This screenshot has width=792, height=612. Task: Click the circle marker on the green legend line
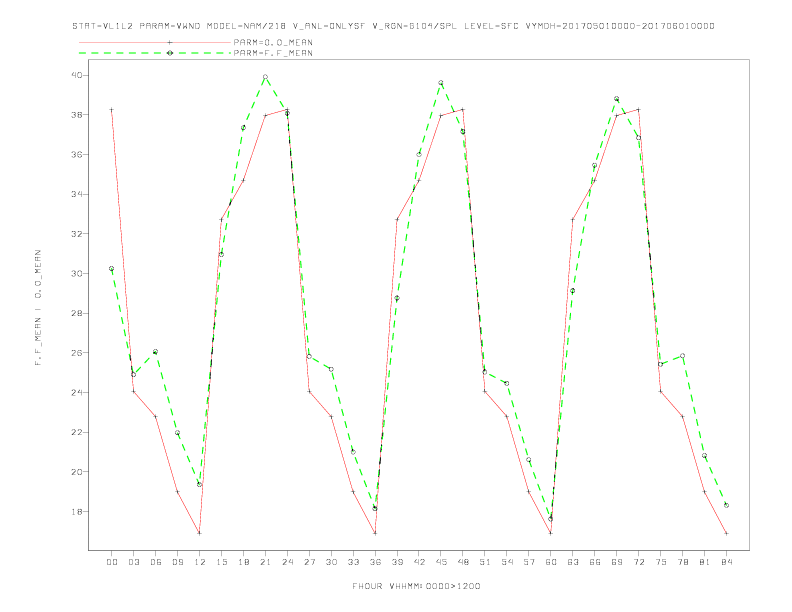coord(170,53)
